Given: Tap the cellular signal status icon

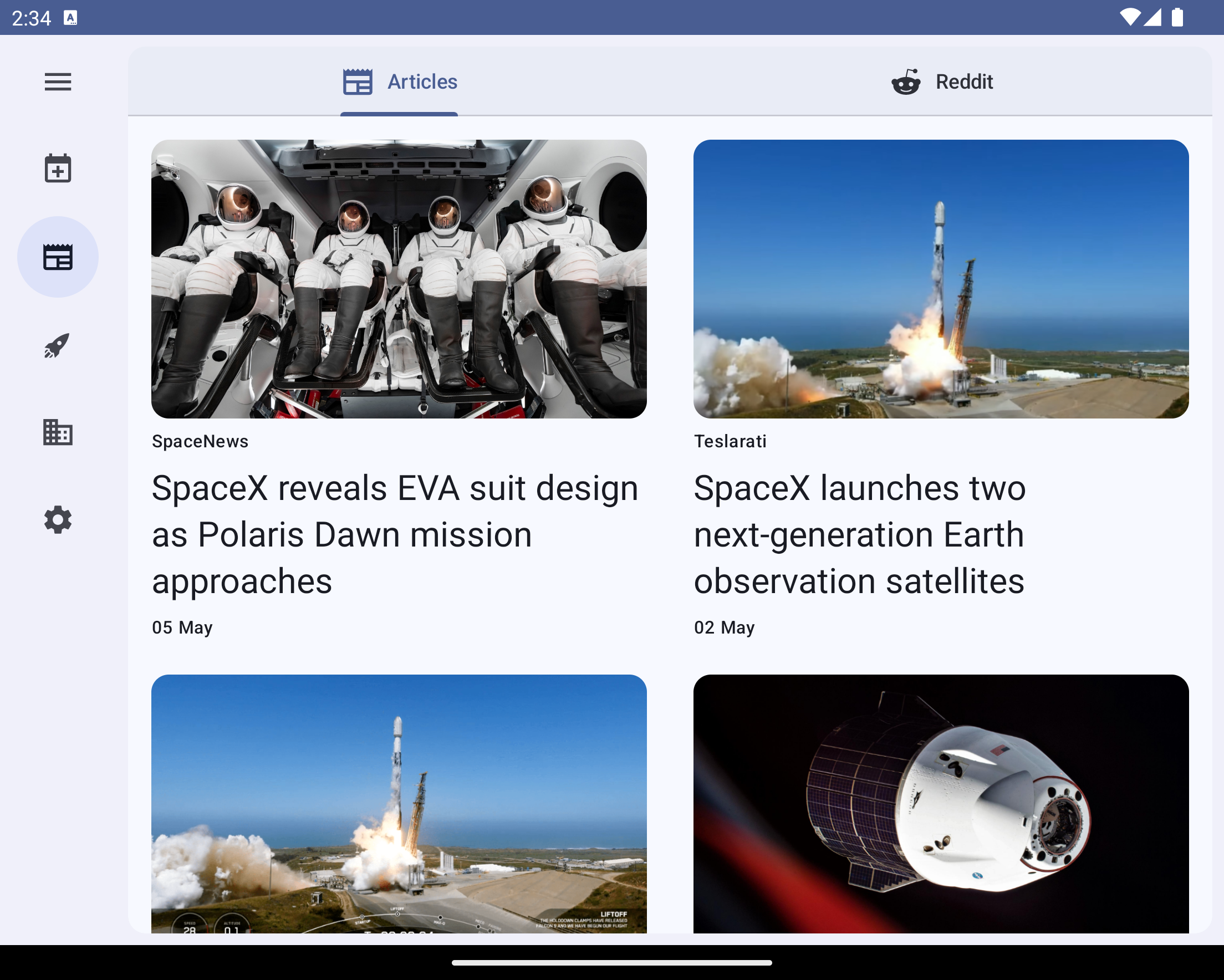Looking at the screenshot, I should tap(1152, 18).
